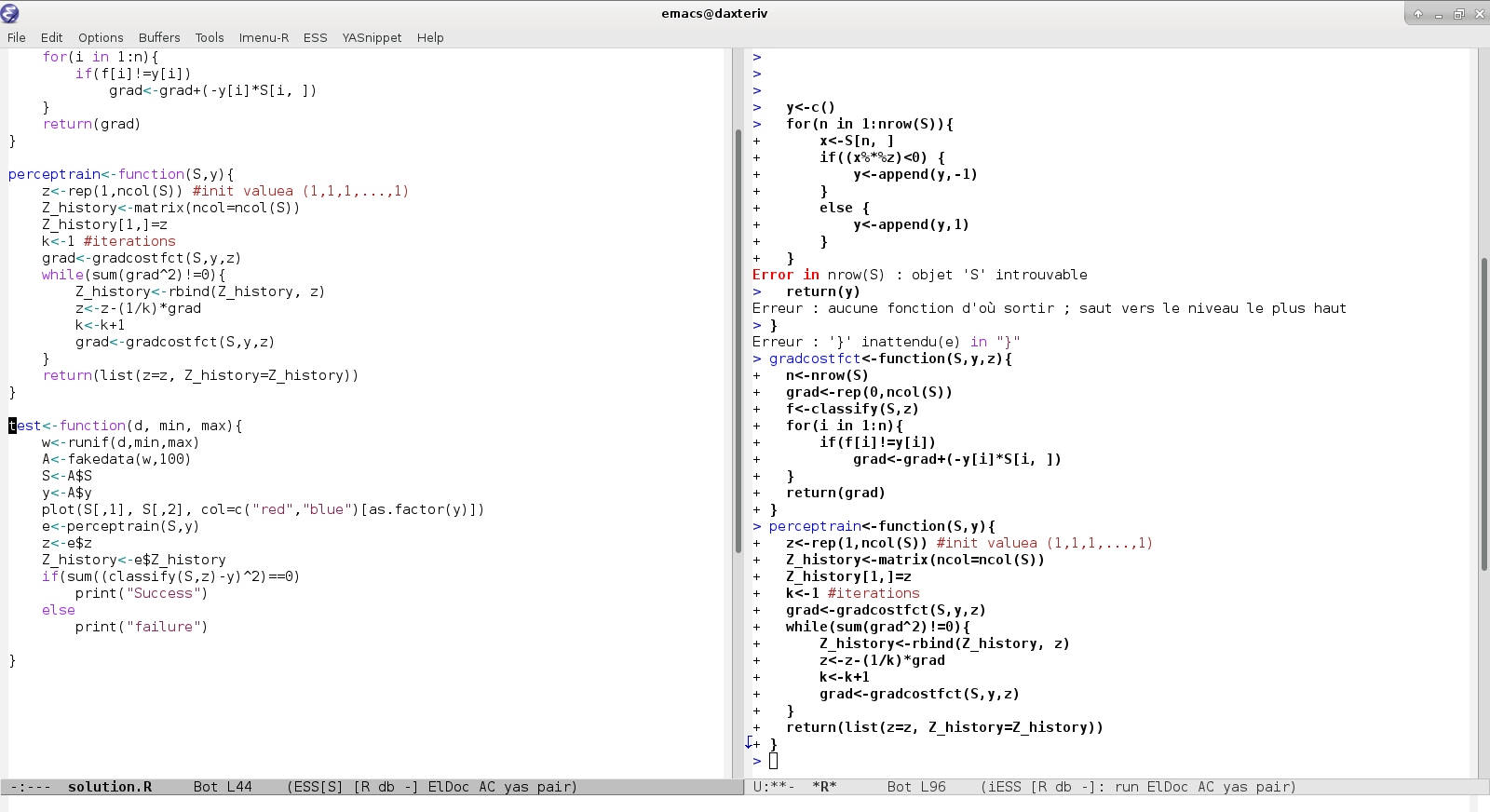Open the Imenu-R menu

(x=264, y=37)
